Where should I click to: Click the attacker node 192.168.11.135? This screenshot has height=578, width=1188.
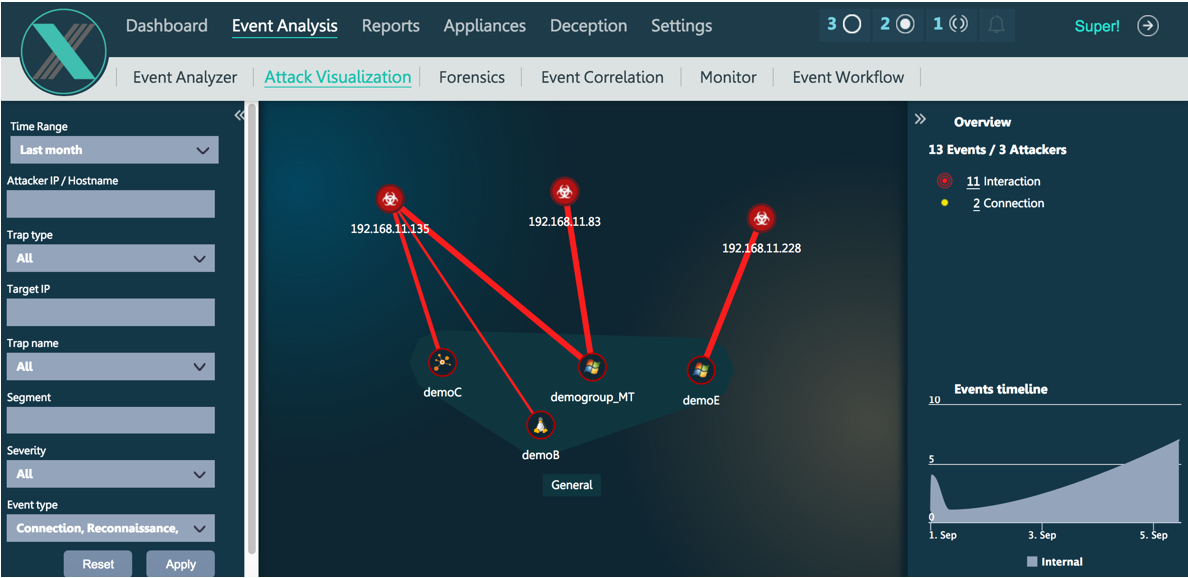[390, 198]
